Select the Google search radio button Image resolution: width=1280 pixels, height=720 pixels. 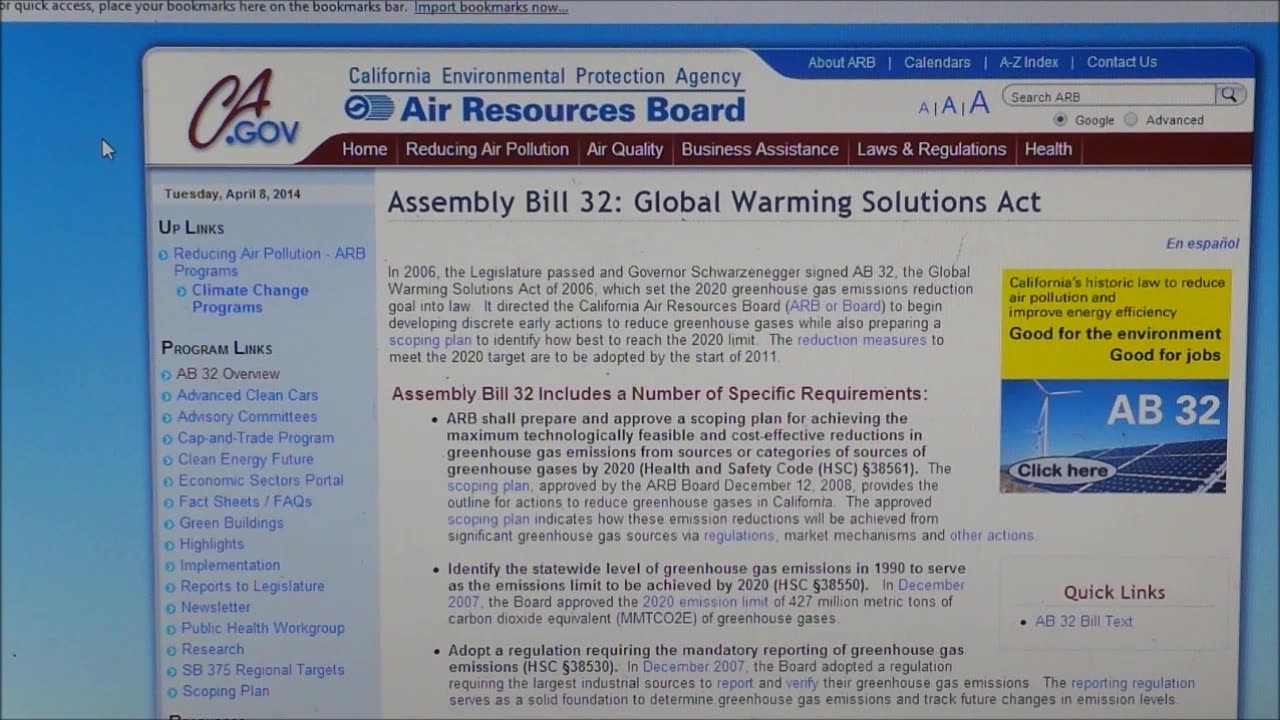[x=1060, y=119]
